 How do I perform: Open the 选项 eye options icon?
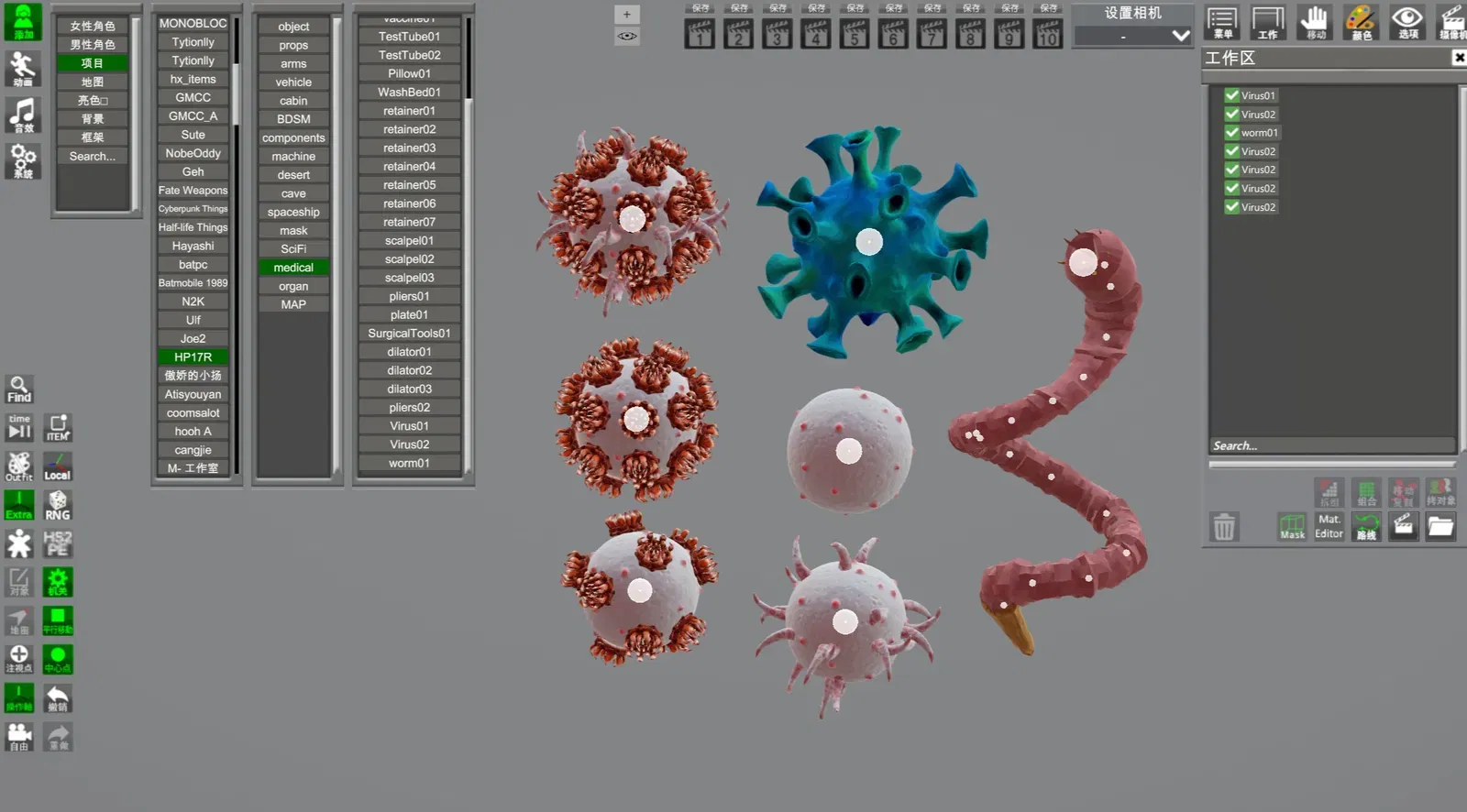click(1407, 22)
